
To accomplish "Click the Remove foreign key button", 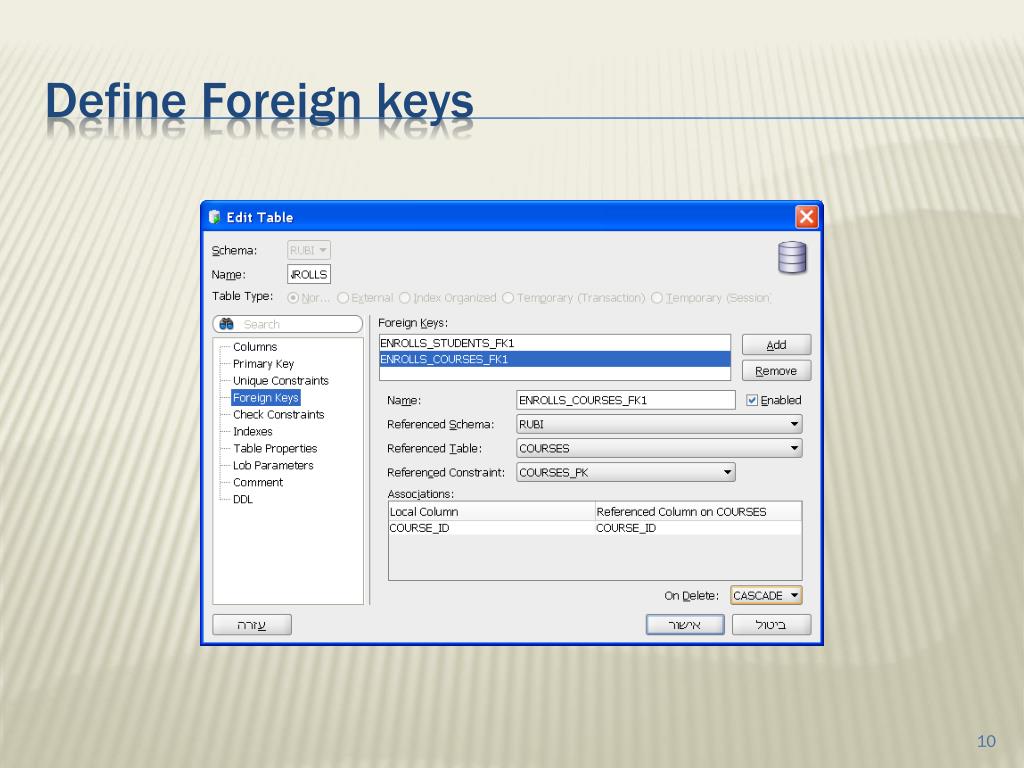I will tap(776, 371).
